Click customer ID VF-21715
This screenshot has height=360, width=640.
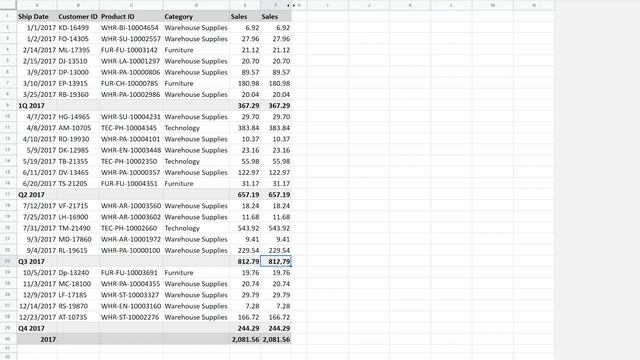[x=73, y=206]
